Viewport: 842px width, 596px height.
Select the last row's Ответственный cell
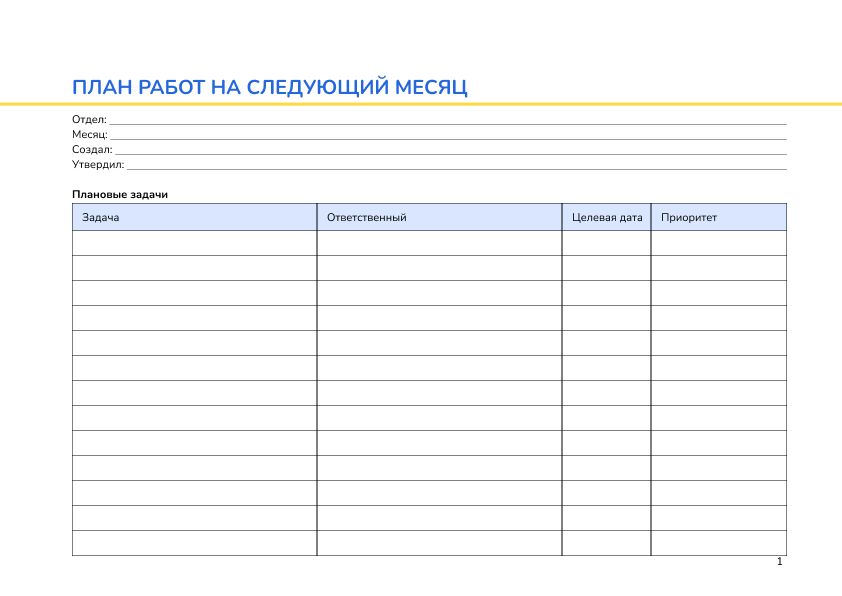(x=439, y=543)
